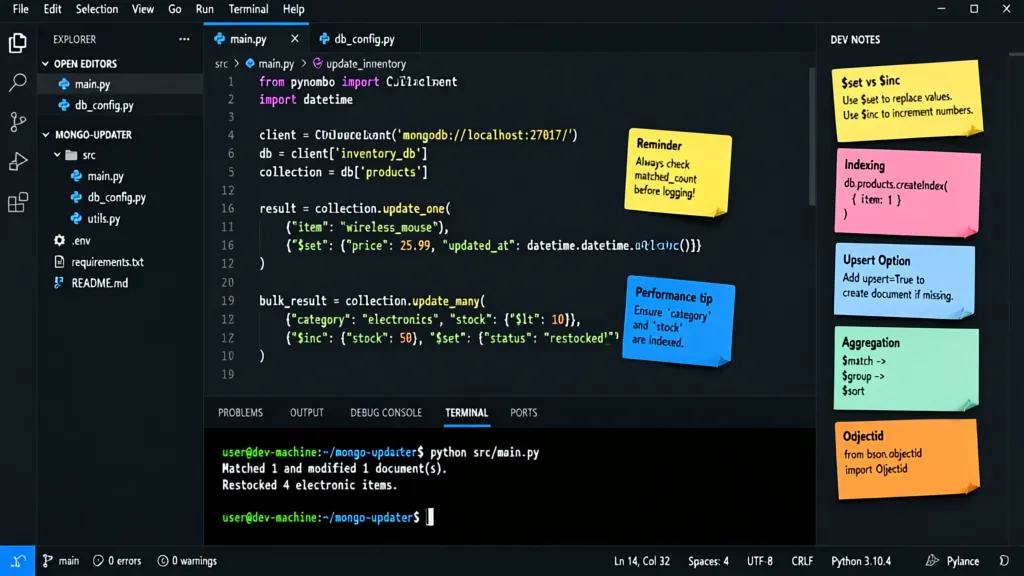The image size is (1024, 576).
Task: Open the Run and Debug view
Action: (x=18, y=161)
